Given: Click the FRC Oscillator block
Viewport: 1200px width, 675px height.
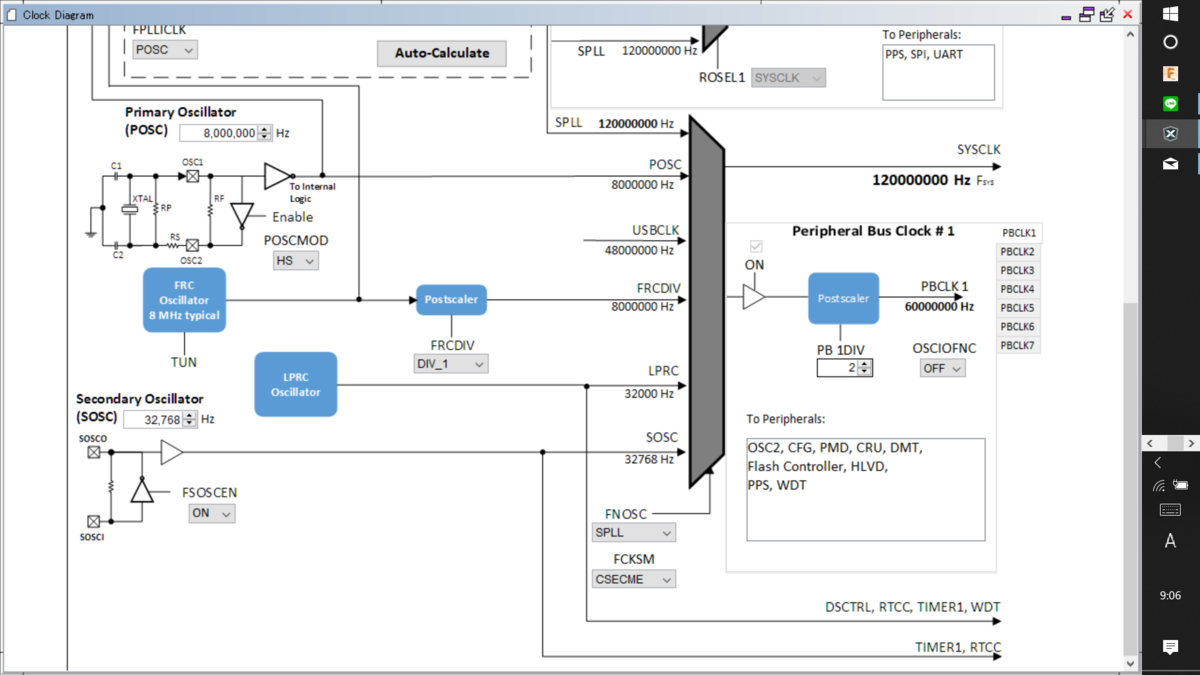Looking at the screenshot, I should click(x=184, y=300).
